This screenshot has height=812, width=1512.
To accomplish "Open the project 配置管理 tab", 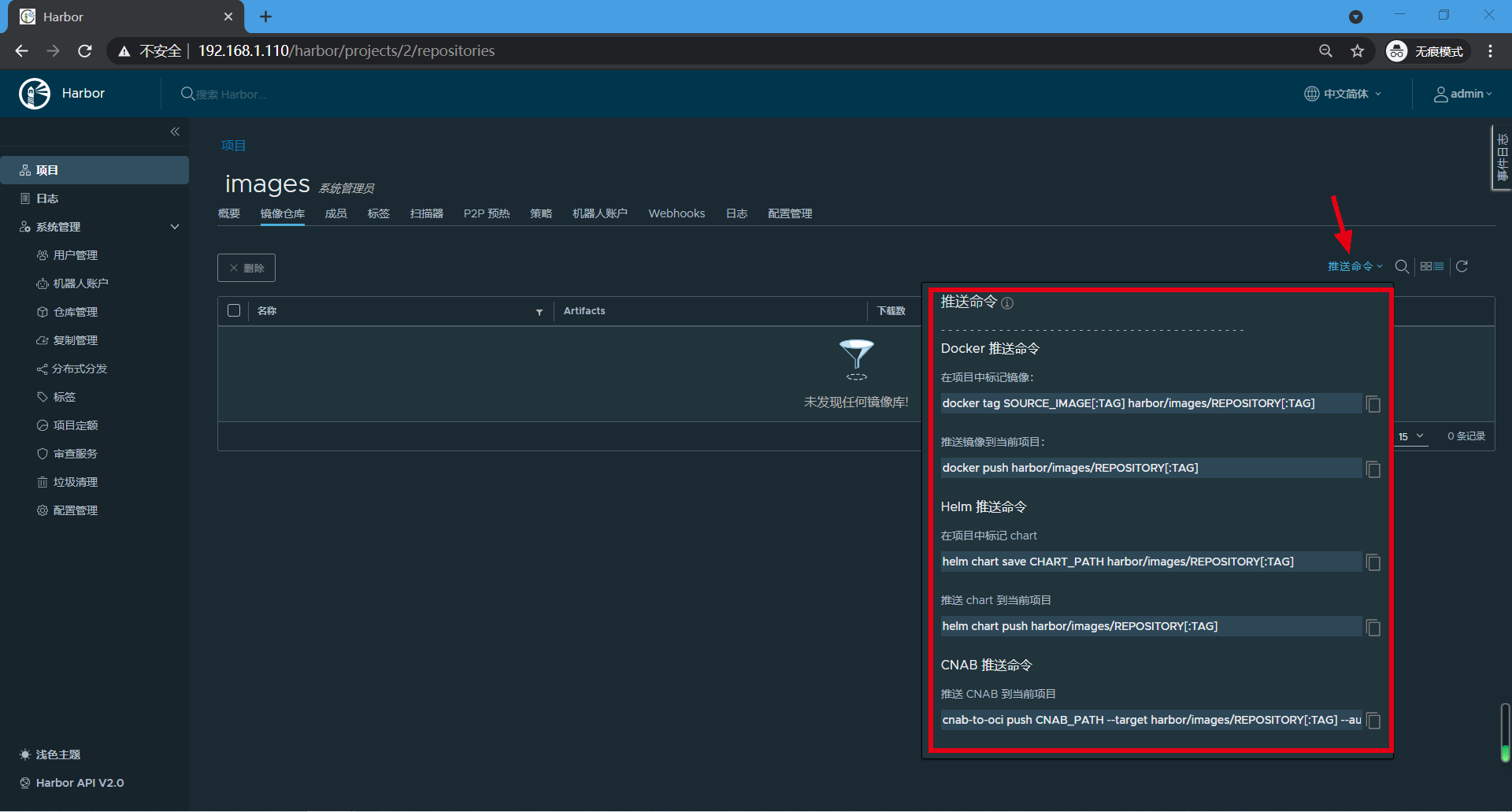I will (x=790, y=213).
